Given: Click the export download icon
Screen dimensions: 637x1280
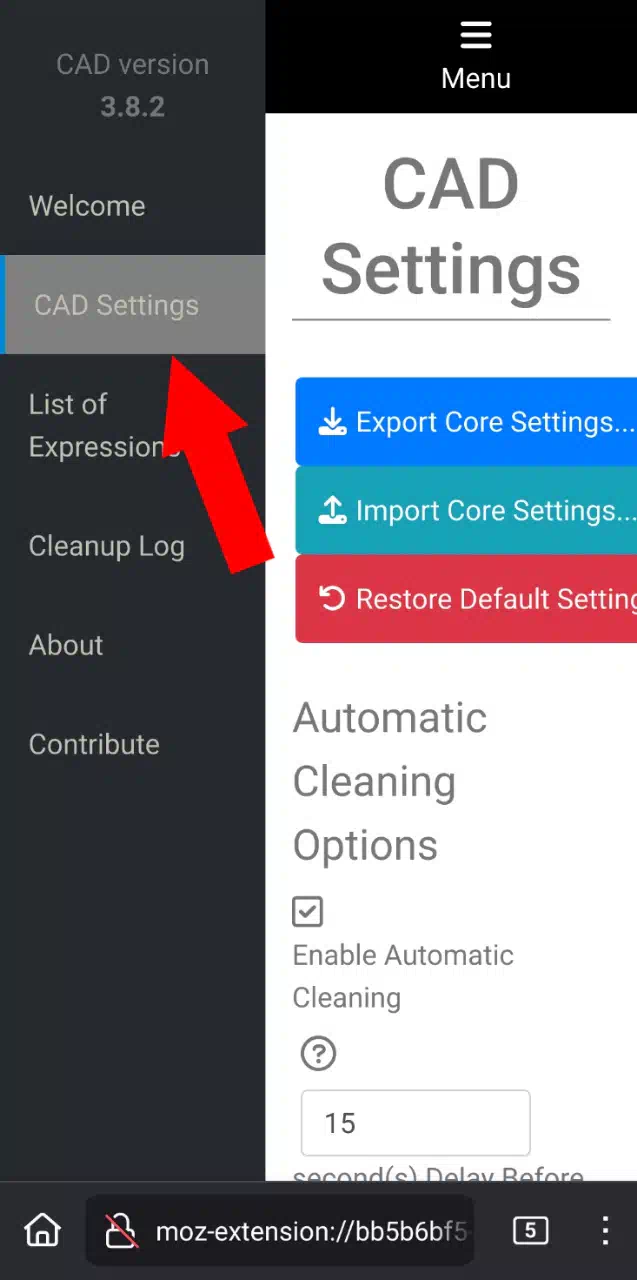Looking at the screenshot, I should point(332,422).
